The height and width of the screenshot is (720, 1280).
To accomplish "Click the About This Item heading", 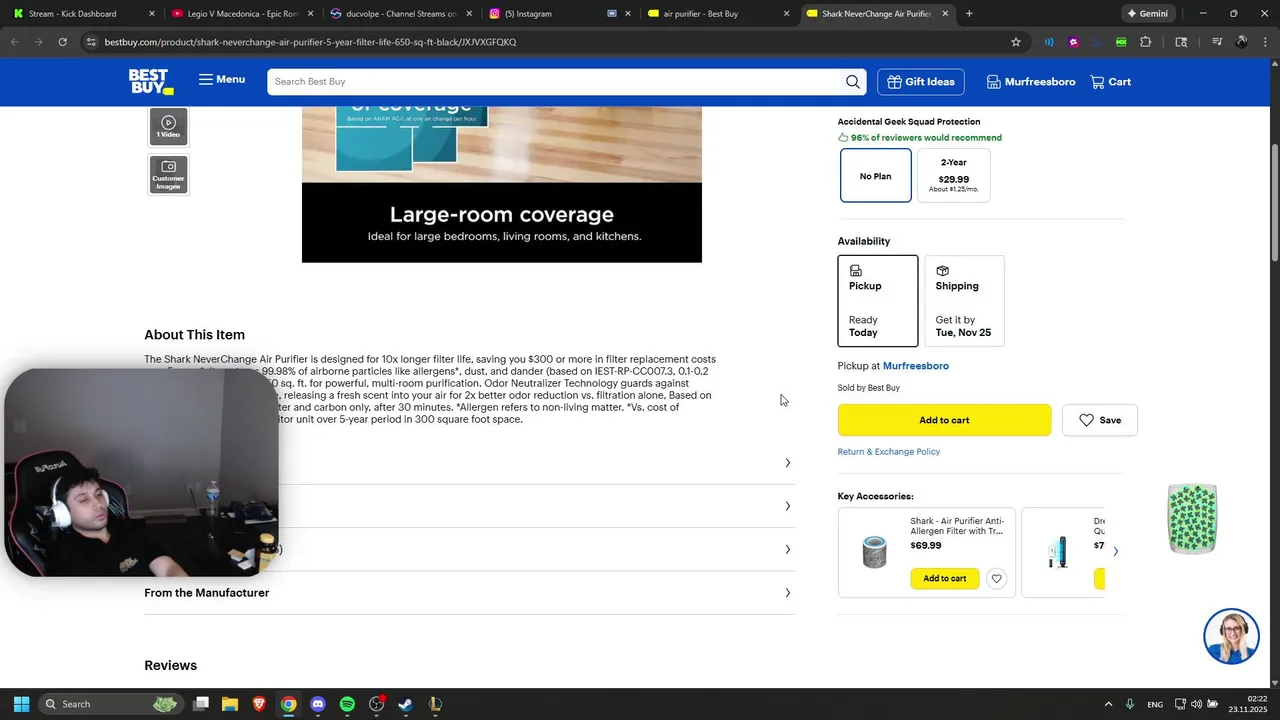I will click(x=194, y=335).
